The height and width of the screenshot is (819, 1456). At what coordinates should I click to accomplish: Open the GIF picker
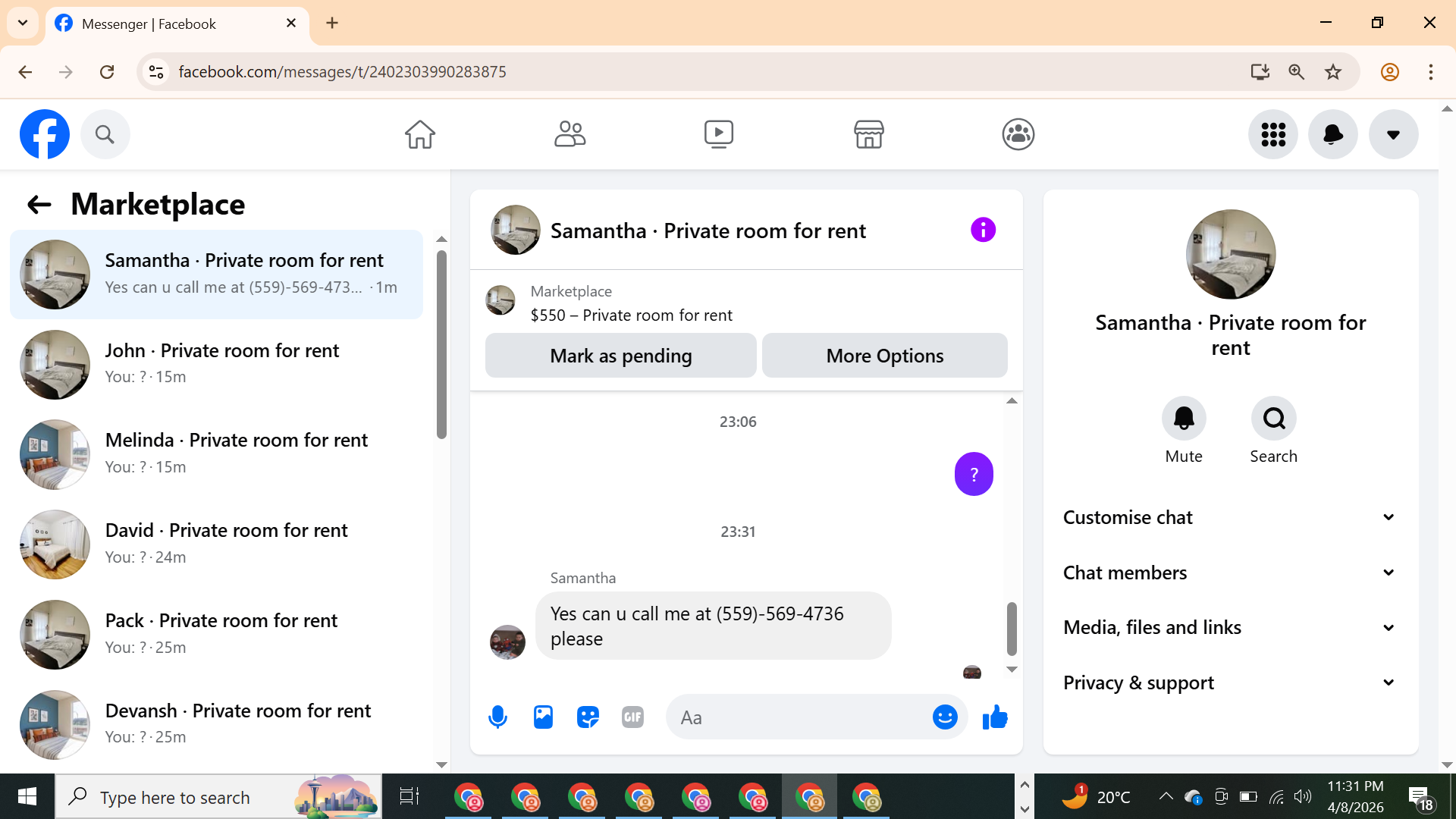tap(632, 717)
